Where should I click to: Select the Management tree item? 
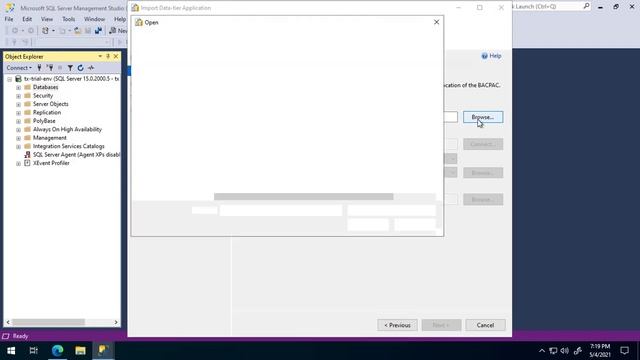[49, 138]
